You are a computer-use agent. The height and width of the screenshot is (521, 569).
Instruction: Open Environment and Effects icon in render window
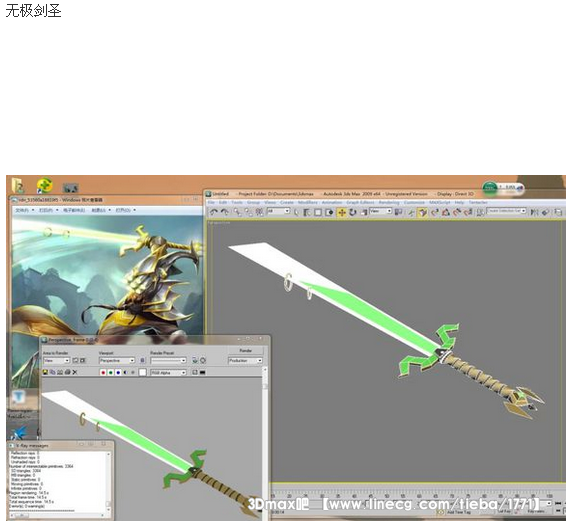[203, 360]
